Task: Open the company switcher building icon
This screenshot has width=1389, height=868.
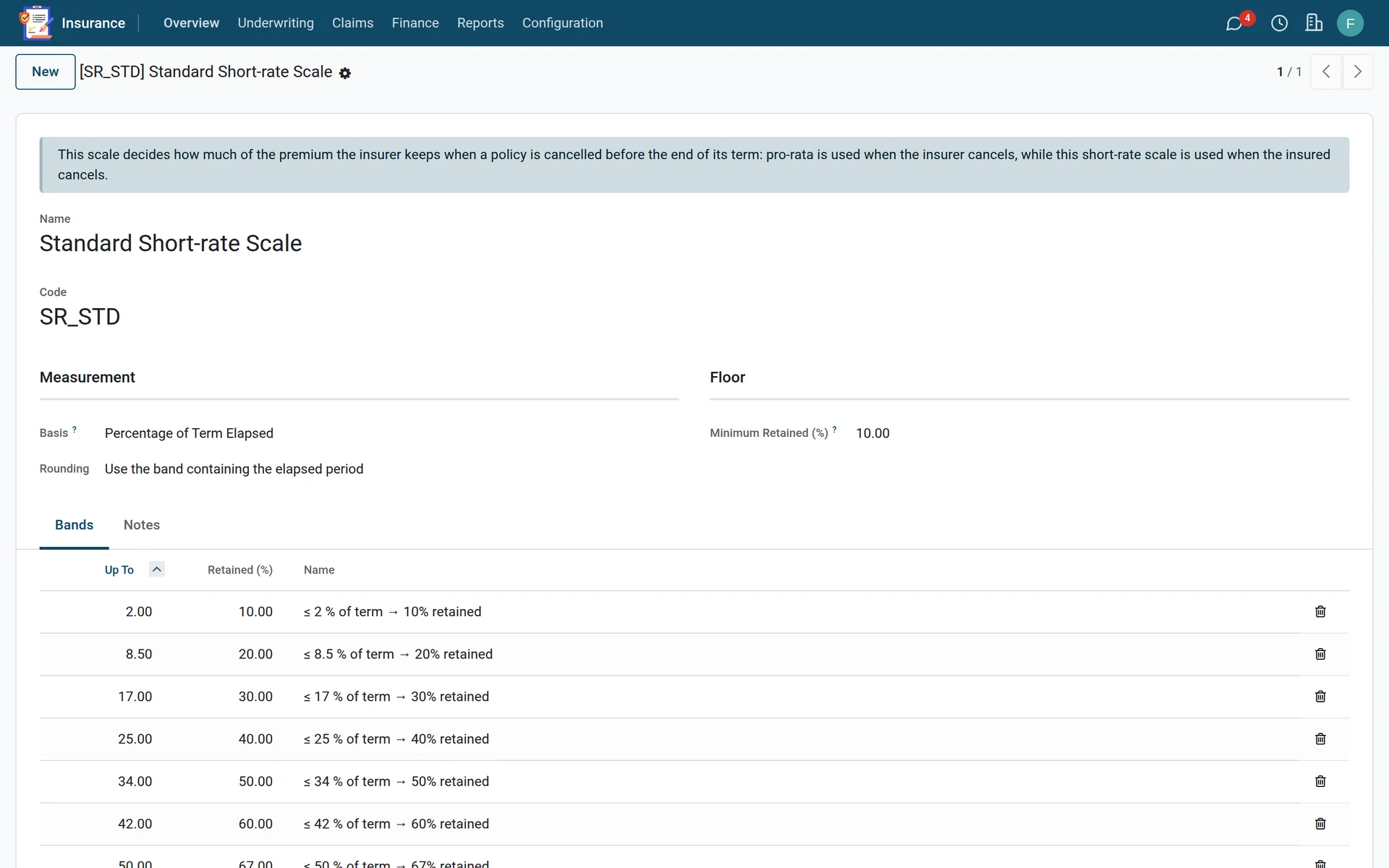Action: 1314,23
